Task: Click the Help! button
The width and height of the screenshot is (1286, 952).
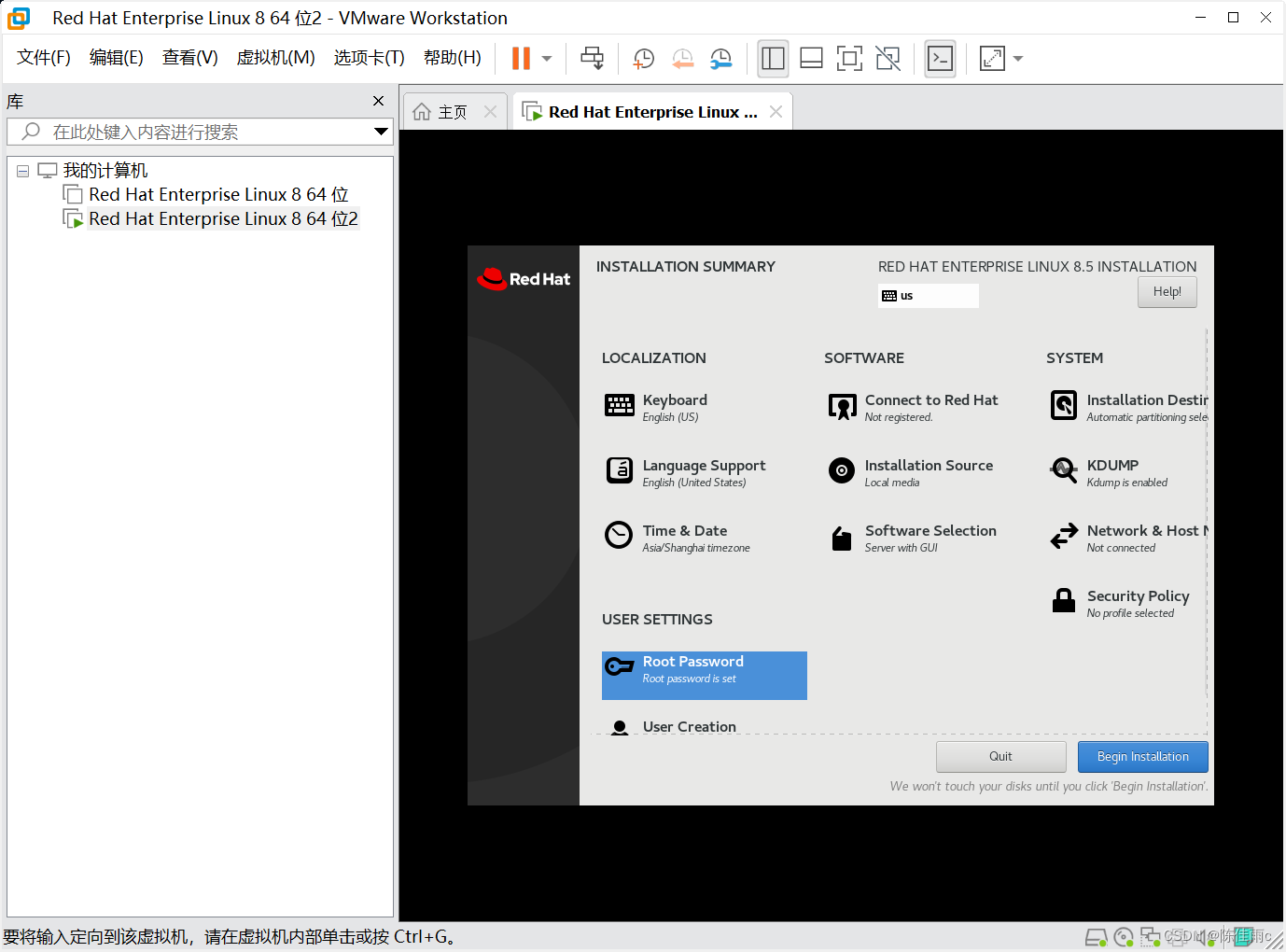Action: click(x=1167, y=292)
